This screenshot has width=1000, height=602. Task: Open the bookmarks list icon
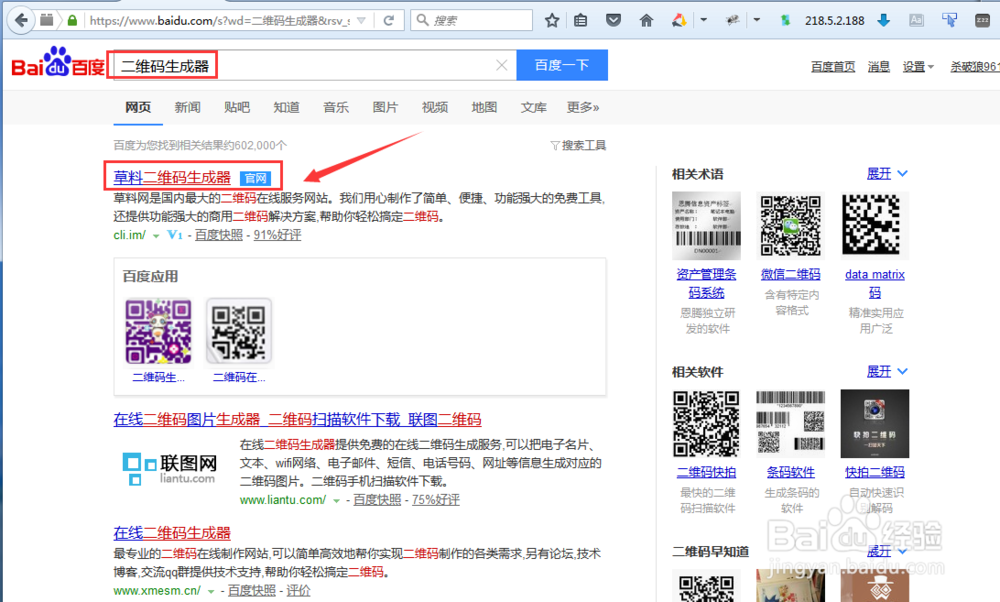click(580, 20)
